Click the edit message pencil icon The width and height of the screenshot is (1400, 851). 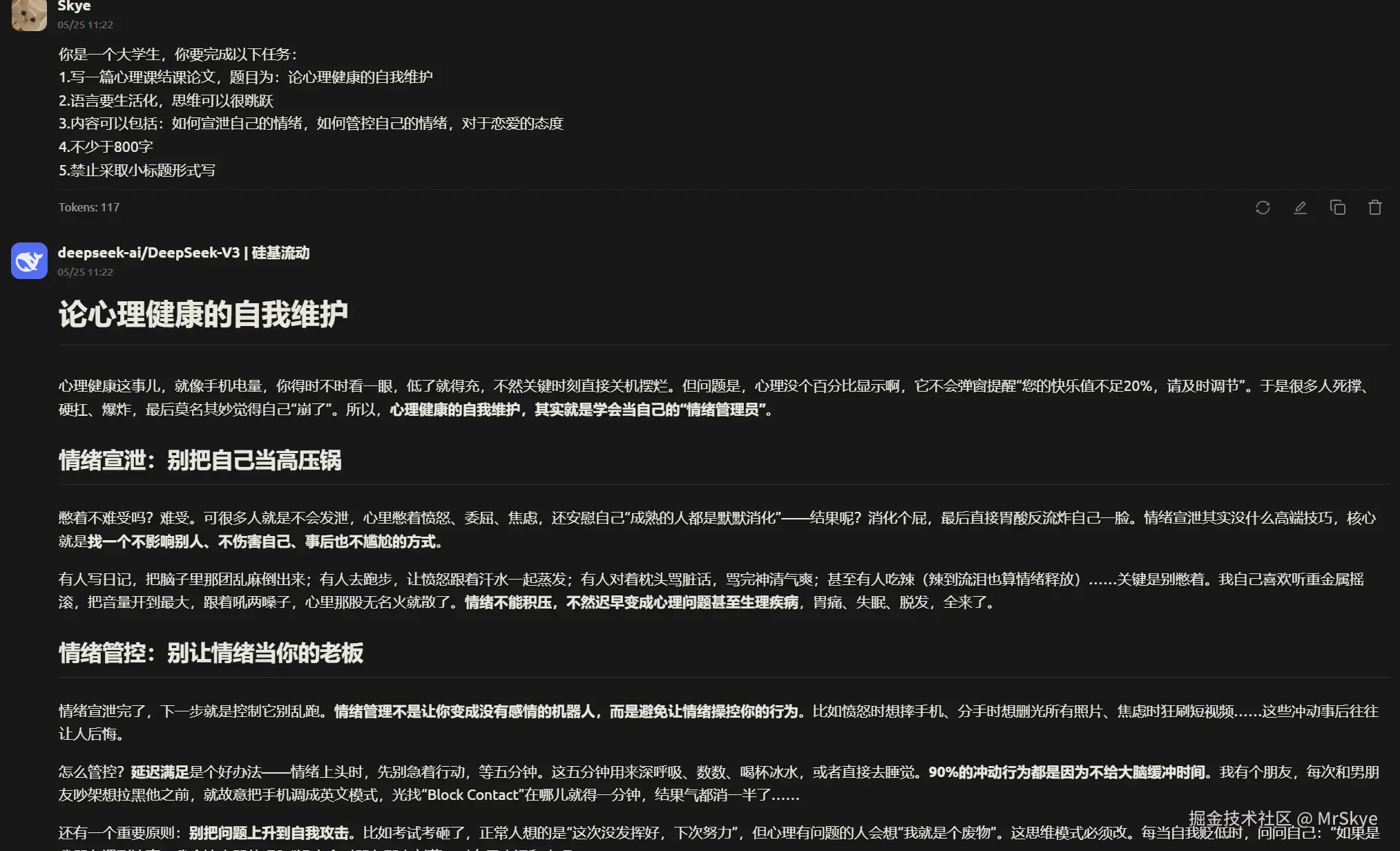point(1300,207)
